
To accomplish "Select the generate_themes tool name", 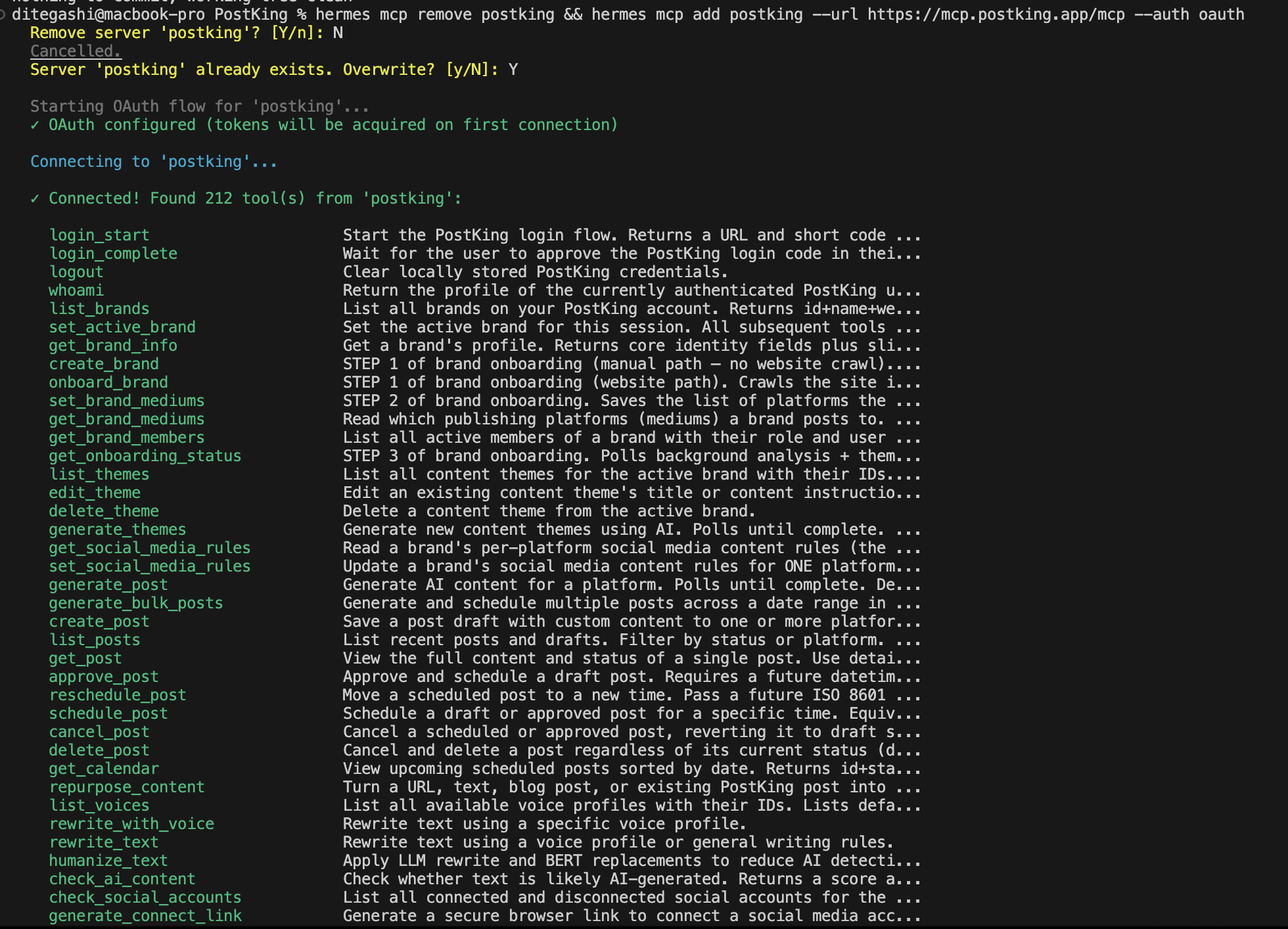I will pos(118,530).
